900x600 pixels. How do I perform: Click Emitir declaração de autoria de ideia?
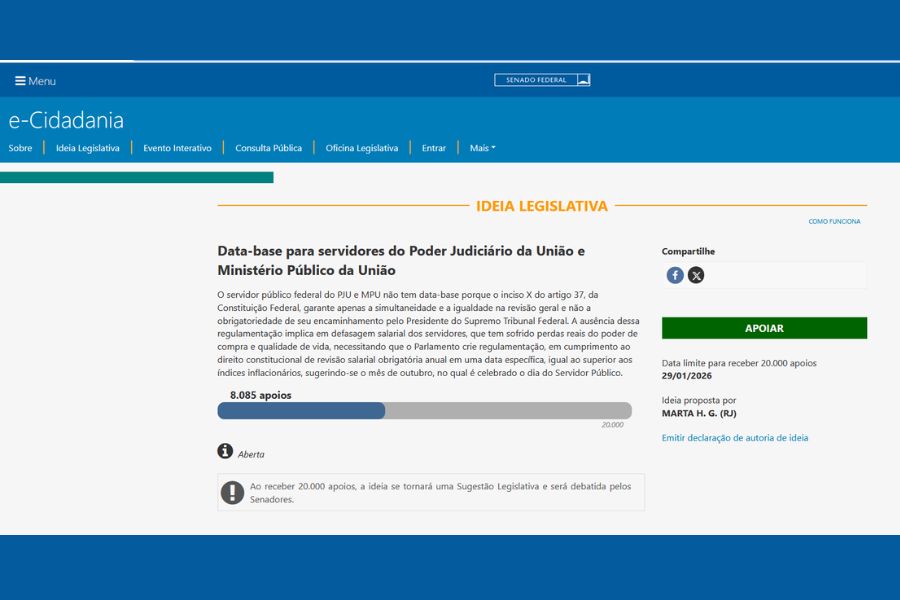pyautogui.click(x=735, y=438)
